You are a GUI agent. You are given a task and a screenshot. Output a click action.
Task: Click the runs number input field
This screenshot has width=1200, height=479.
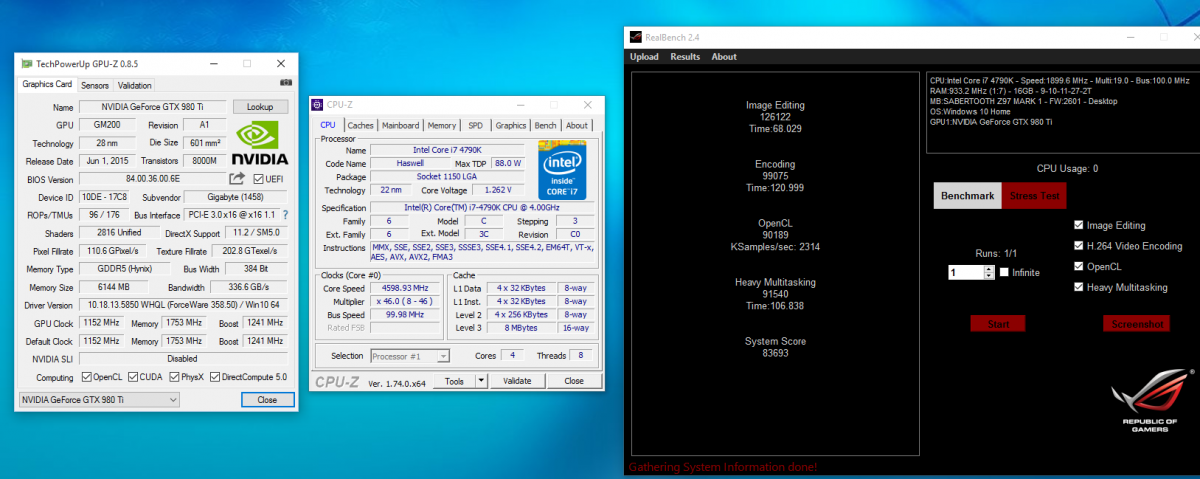(965, 272)
